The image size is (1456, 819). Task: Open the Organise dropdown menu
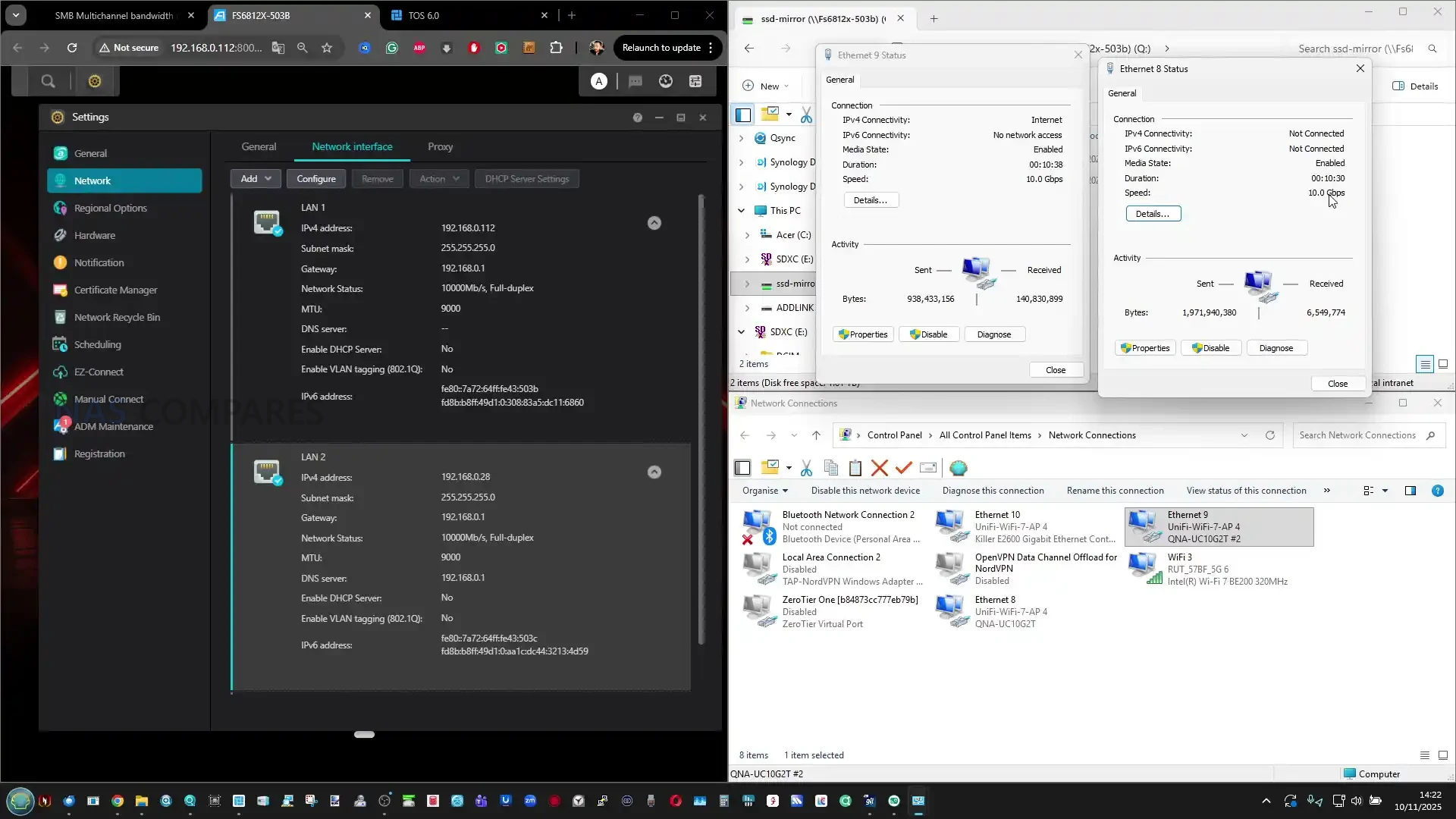pos(764,491)
